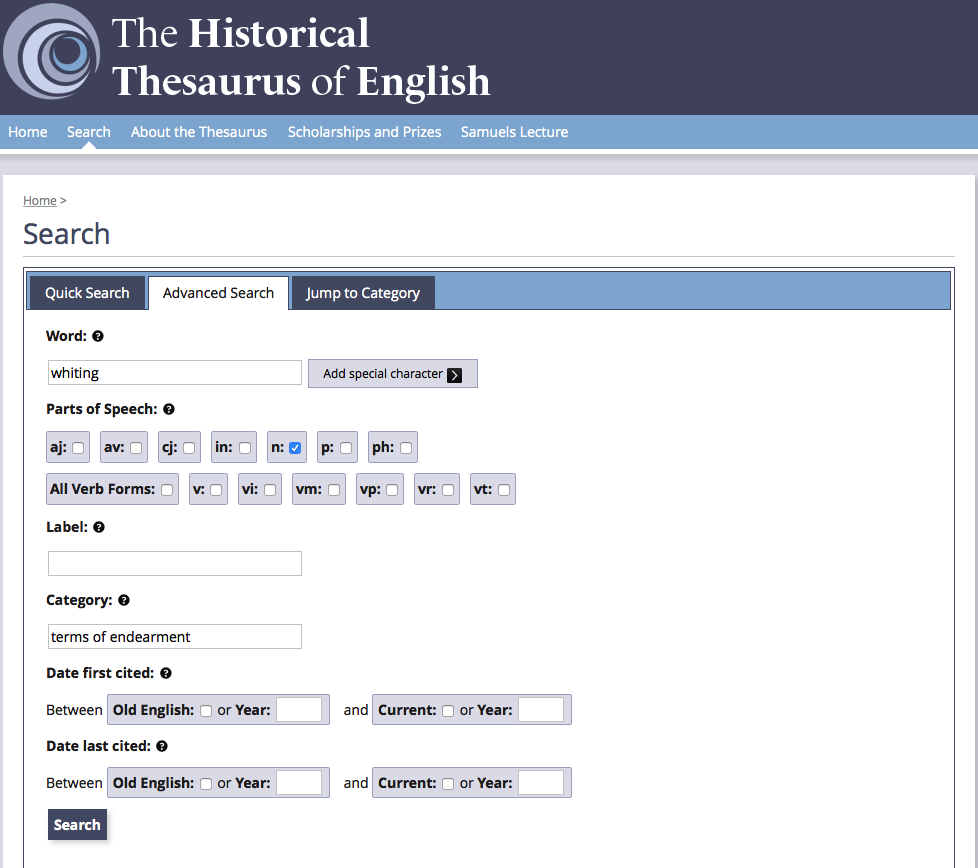Tick the aj: adjective checkbox
Screen dimensions: 978x868
[78, 448]
